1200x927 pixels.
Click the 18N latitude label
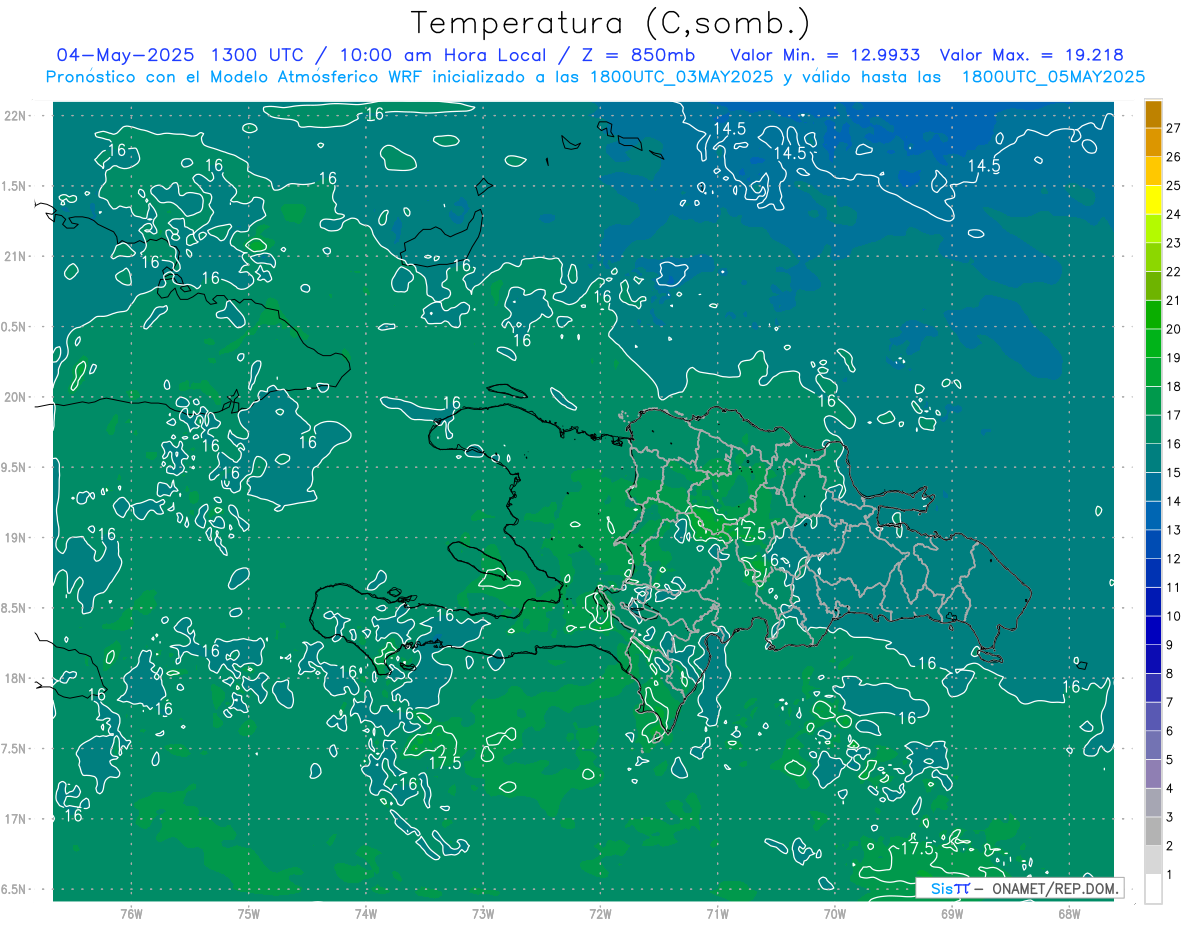17,679
